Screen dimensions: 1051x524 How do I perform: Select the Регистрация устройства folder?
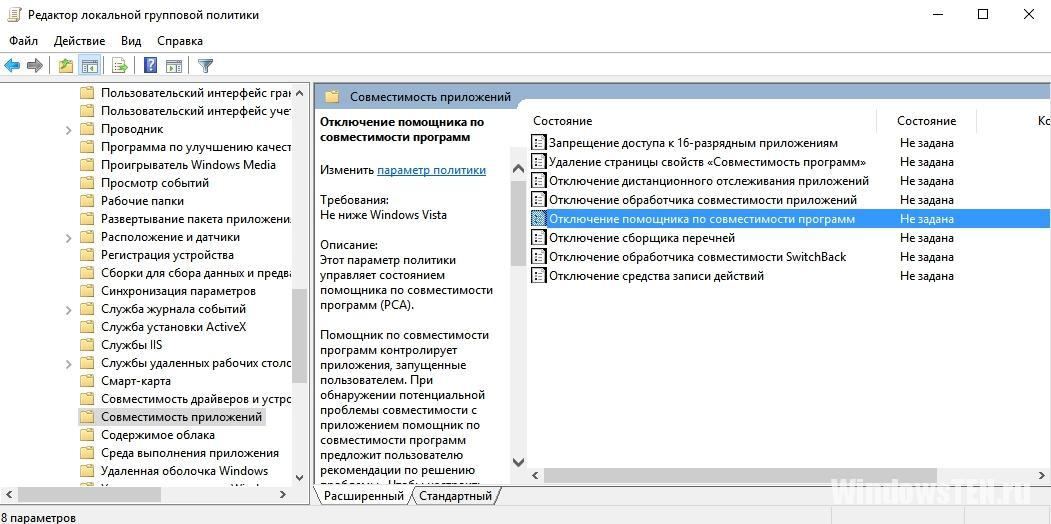point(167,255)
